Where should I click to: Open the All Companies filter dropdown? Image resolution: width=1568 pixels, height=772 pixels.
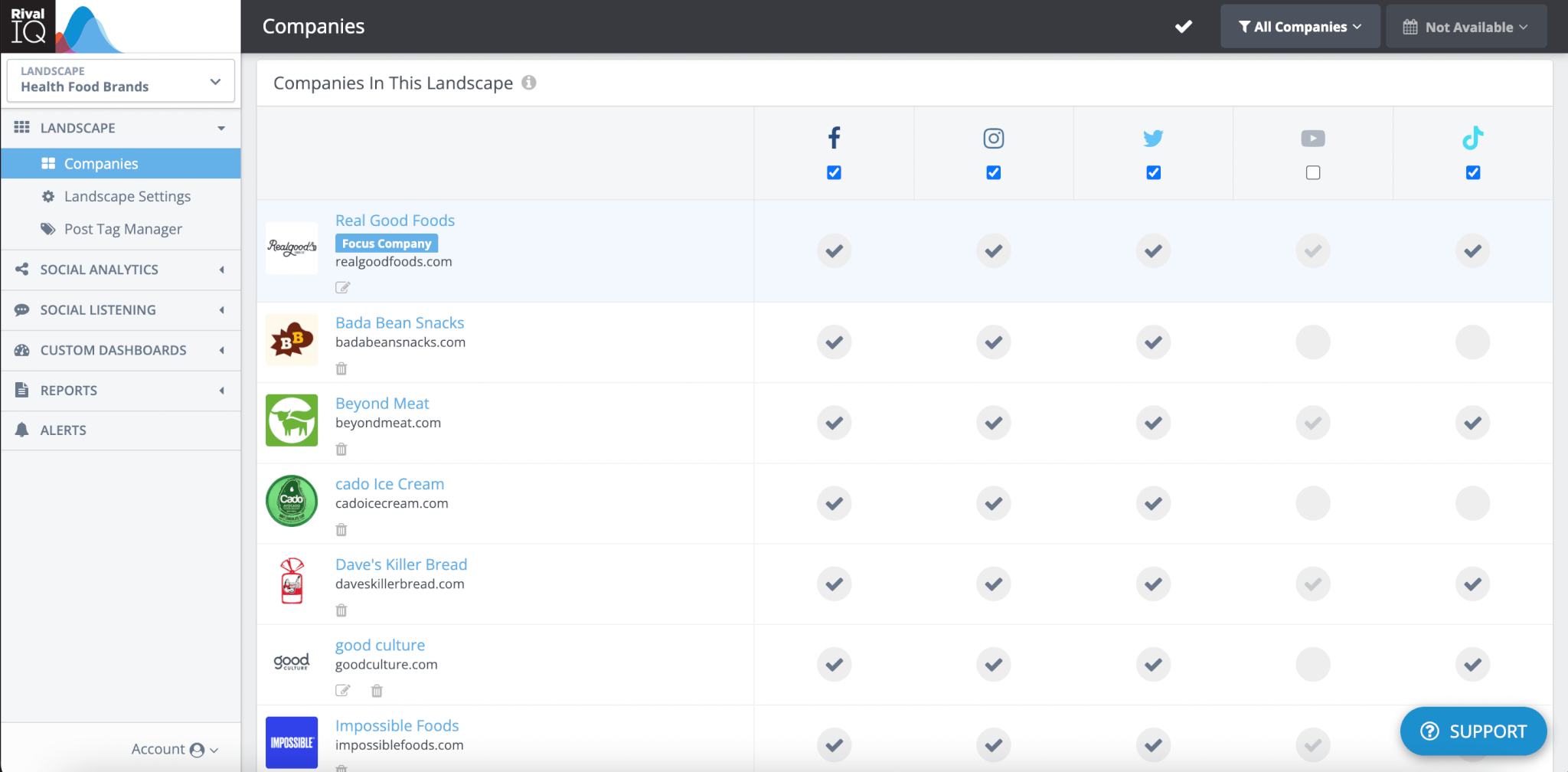pyautogui.click(x=1299, y=25)
